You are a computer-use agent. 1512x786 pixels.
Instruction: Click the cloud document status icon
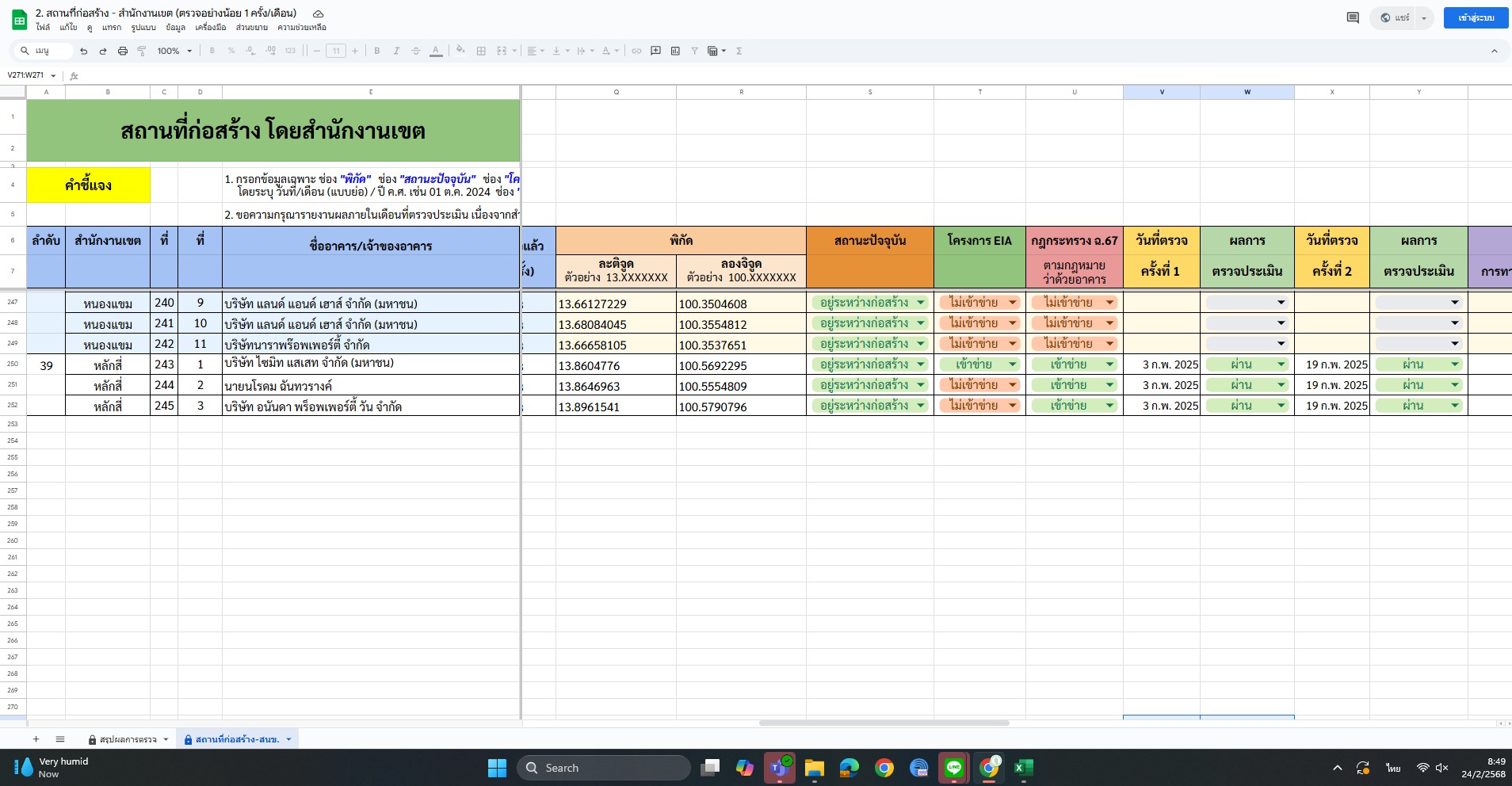pos(318,13)
